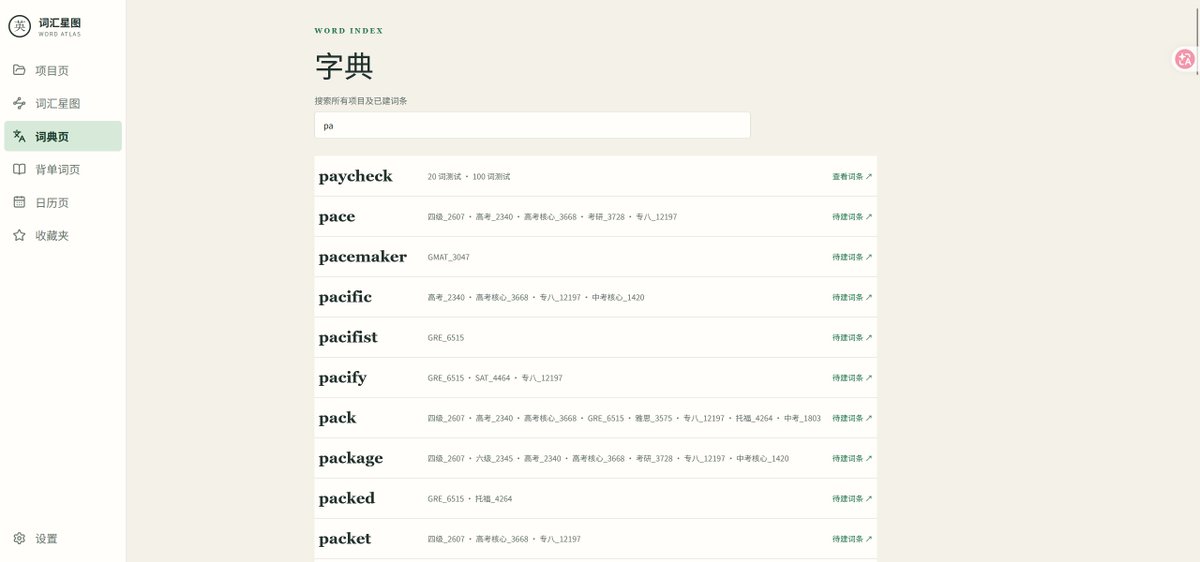Click 查看词条 link for paycheck

pos(852,176)
